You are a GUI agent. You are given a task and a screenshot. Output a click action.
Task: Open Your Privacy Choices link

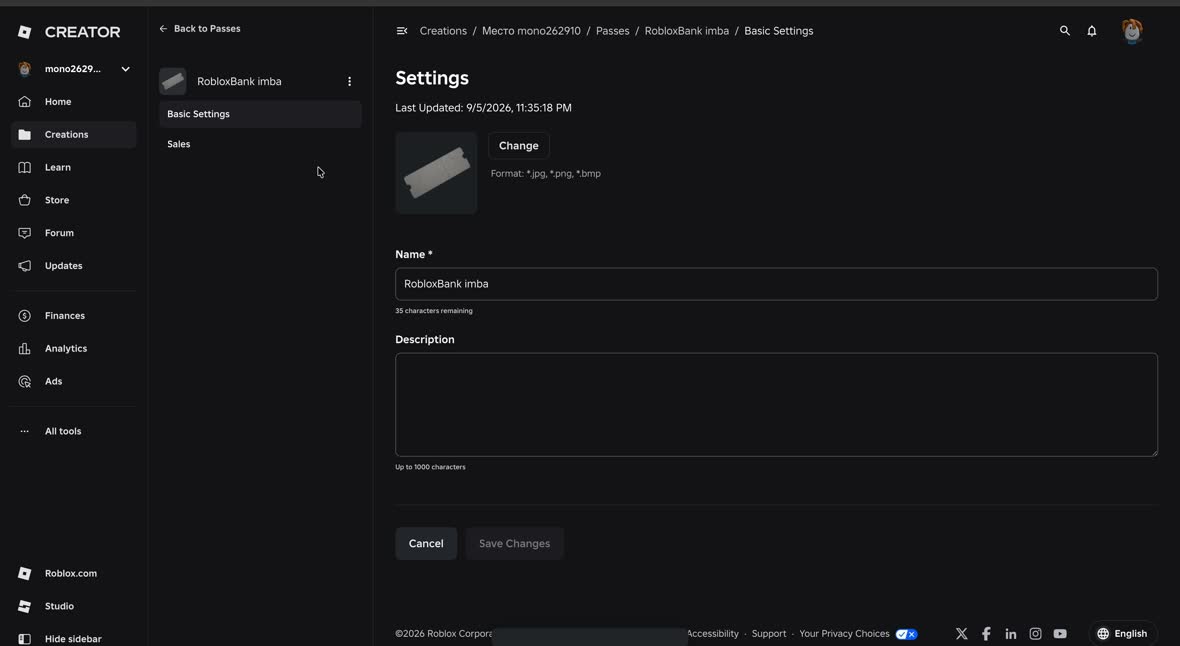point(844,634)
